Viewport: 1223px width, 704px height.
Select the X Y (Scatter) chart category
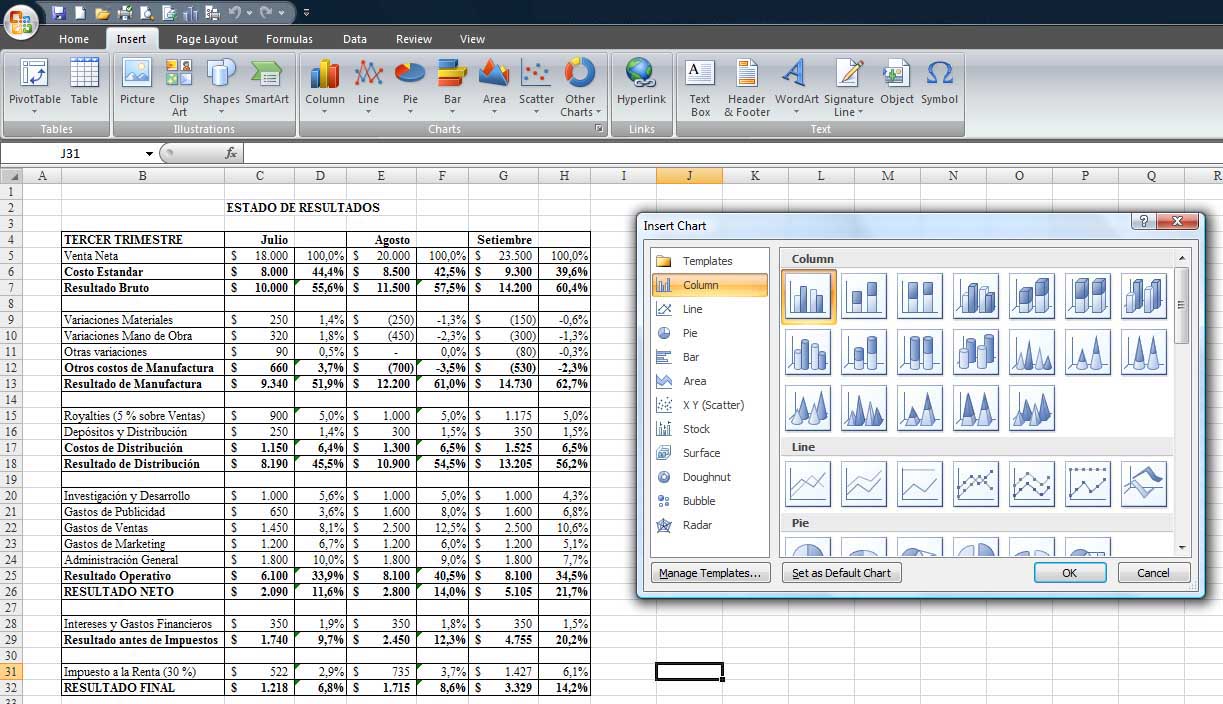[x=712, y=405]
